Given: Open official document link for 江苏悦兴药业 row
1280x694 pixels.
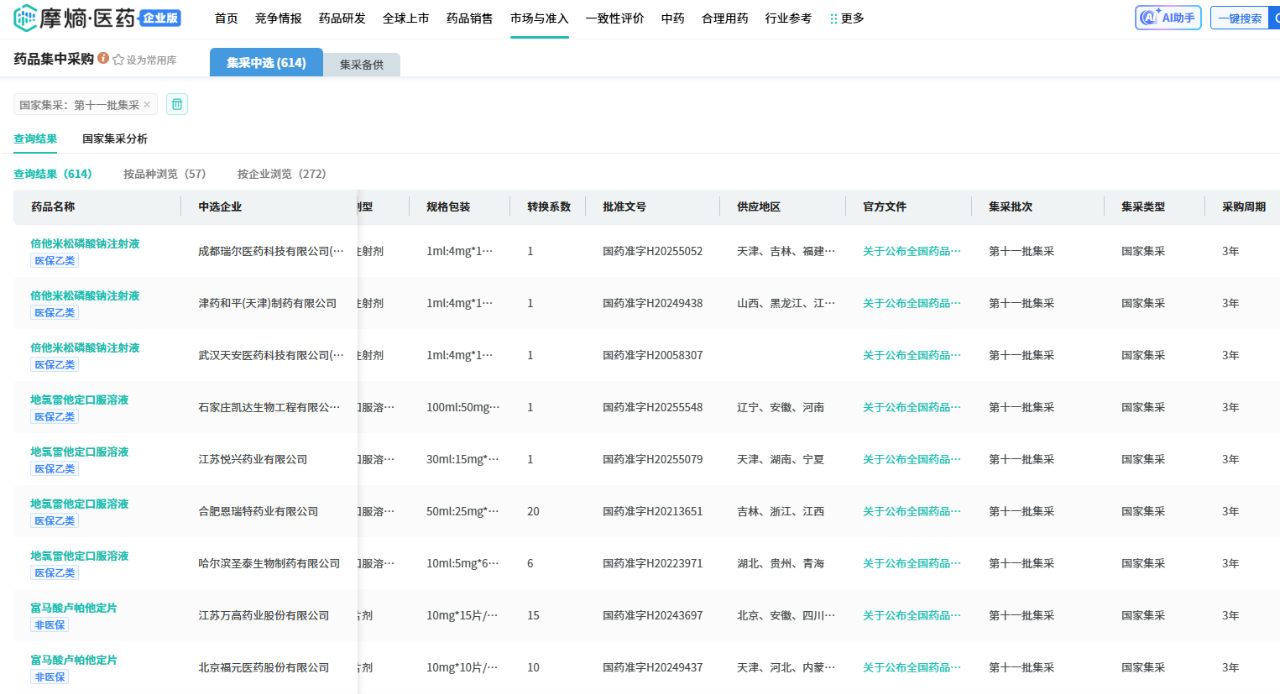Looking at the screenshot, I should click(x=911, y=460).
